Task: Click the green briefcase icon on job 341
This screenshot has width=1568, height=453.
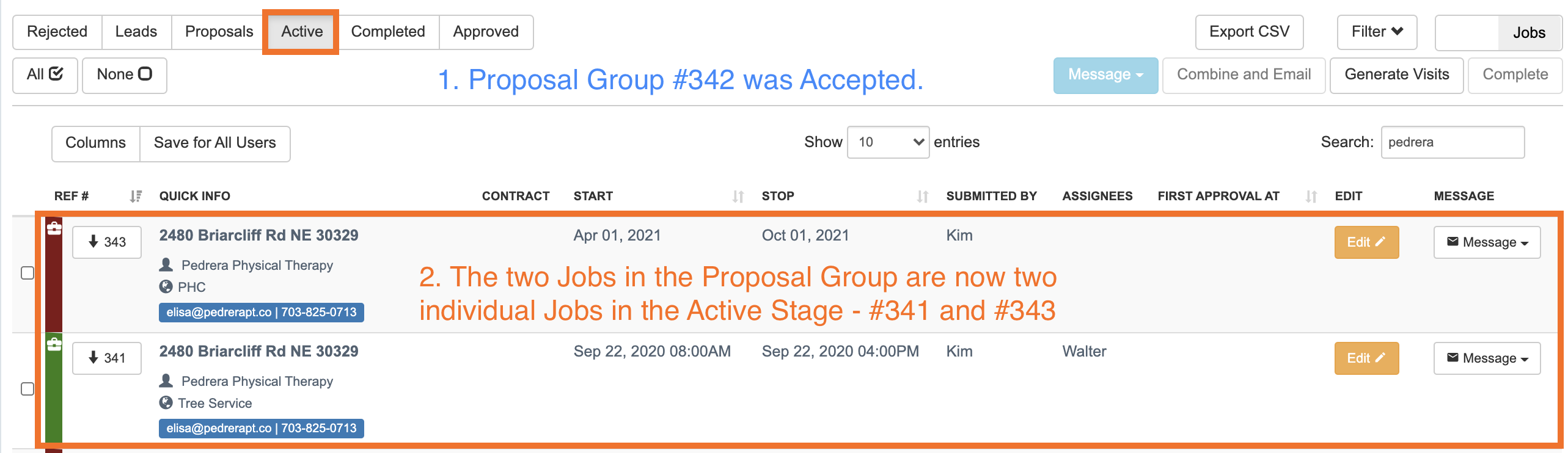Action: point(54,344)
